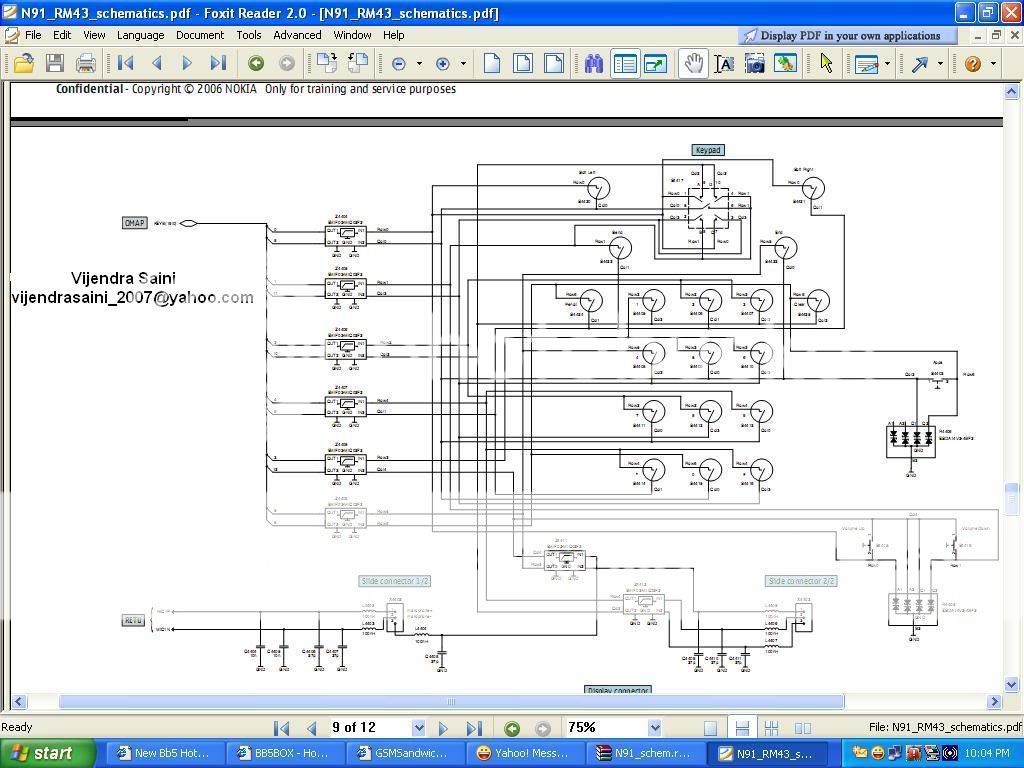Choose the Fit Page icon
Screen dimensions: 1024x768
coord(522,63)
